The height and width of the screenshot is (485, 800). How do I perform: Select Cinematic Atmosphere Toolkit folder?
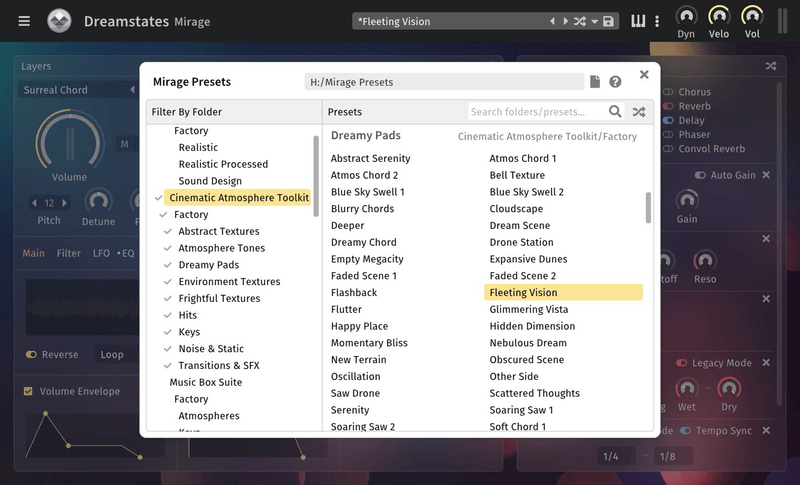238,198
